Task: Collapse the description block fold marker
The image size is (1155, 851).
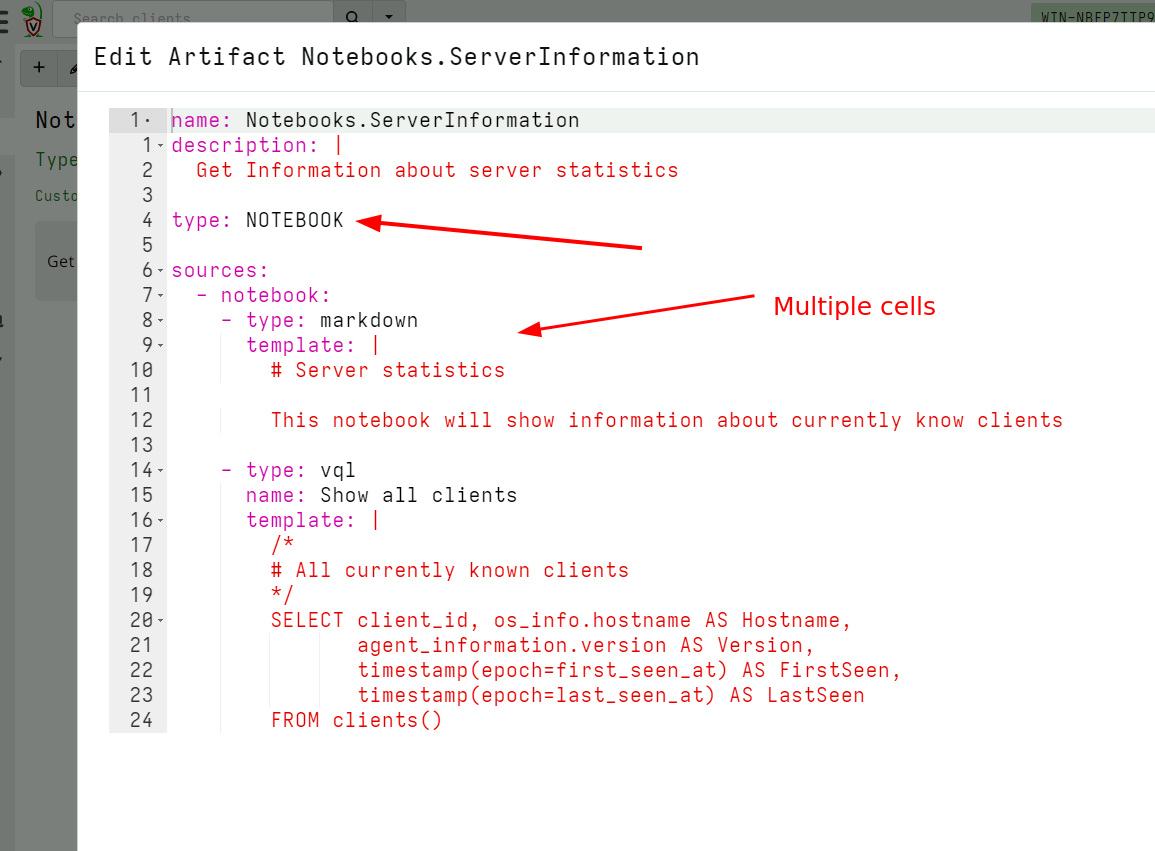Action: pyautogui.click(x=161, y=145)
